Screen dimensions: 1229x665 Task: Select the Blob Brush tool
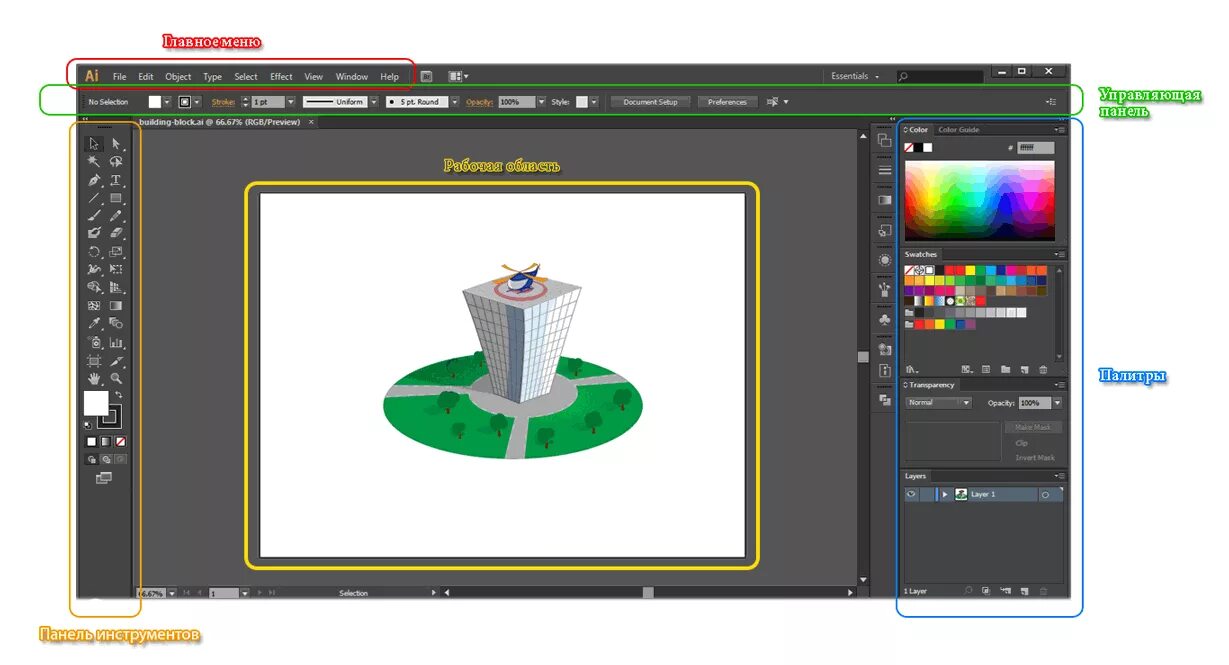click(94, 233)
